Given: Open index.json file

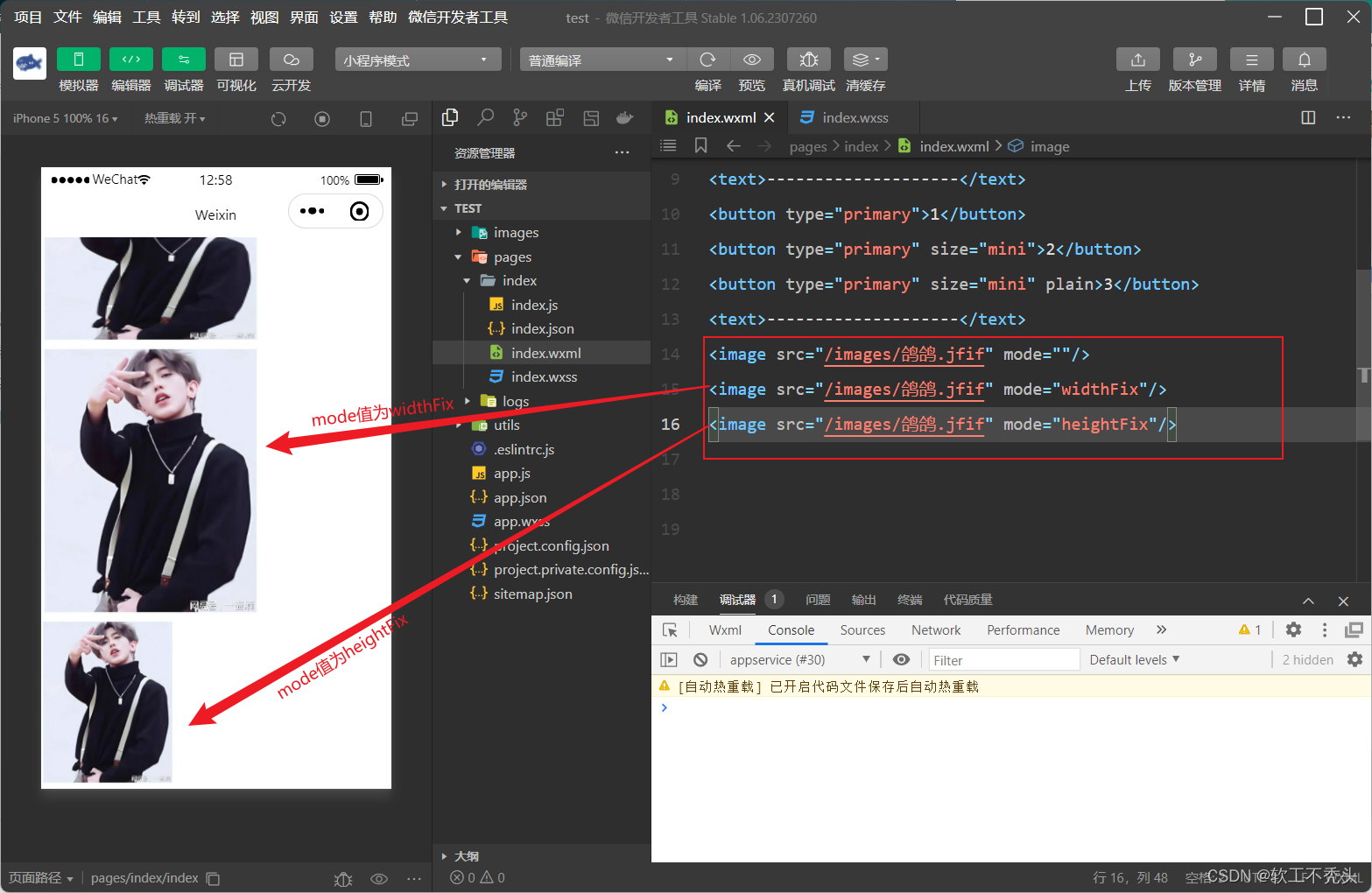Looking at the screenshot, I should click(x=542, y=329).
